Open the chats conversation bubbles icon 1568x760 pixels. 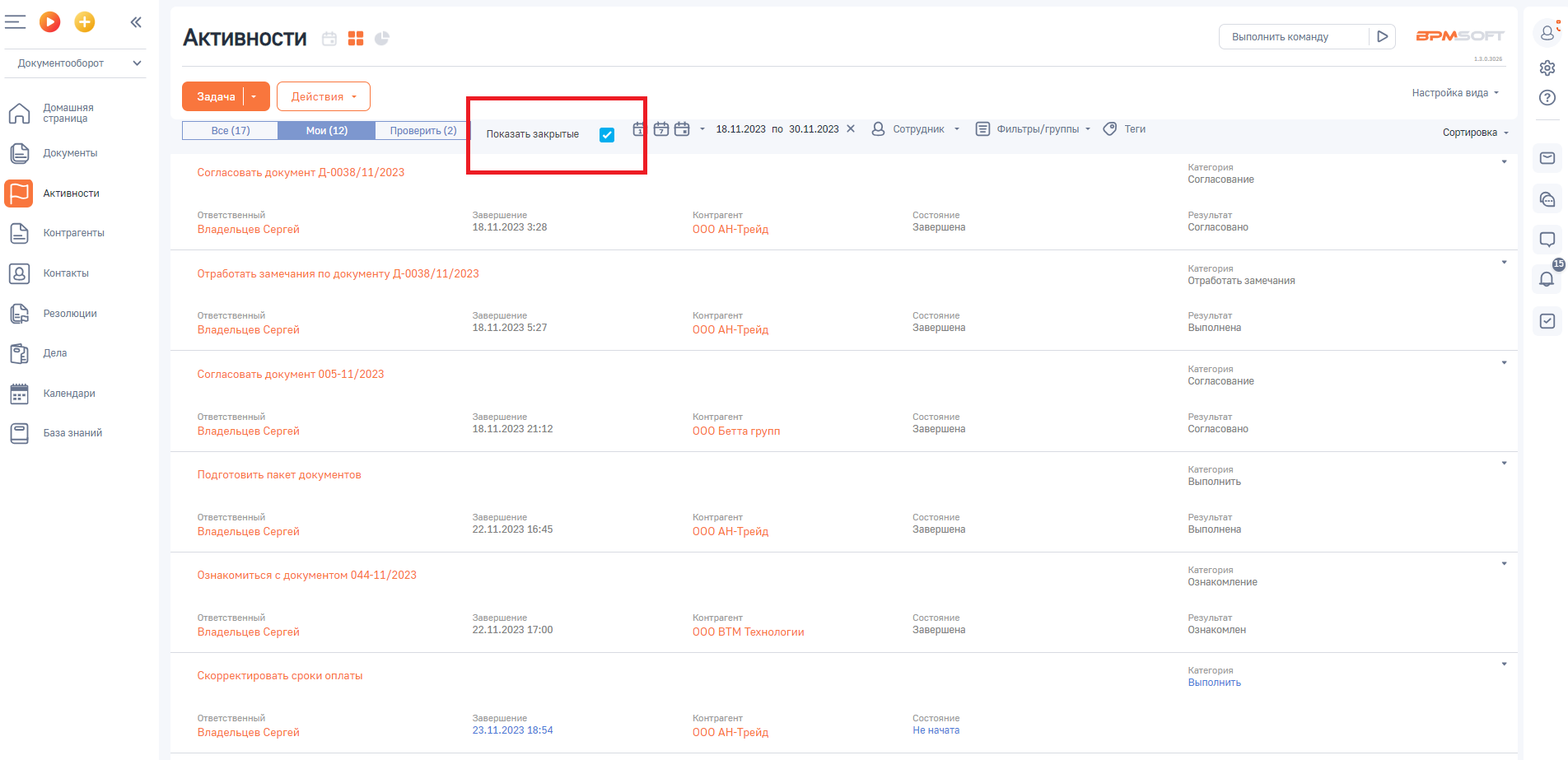click(x=1547, y=199)
